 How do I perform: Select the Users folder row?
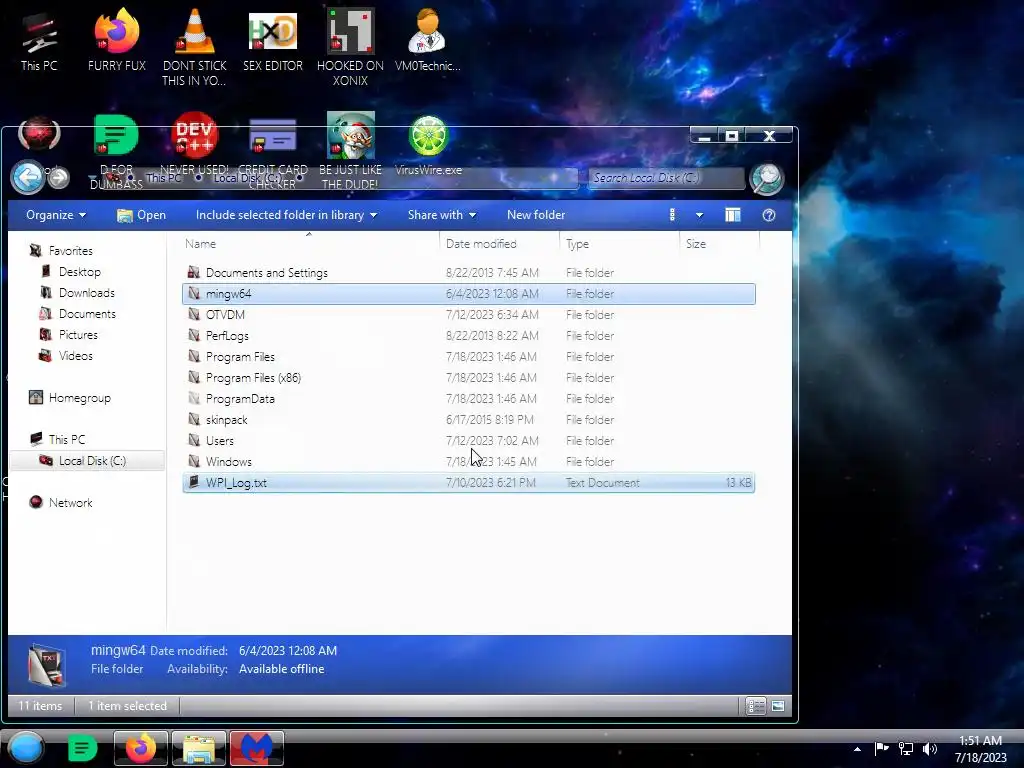pos(469,440)
